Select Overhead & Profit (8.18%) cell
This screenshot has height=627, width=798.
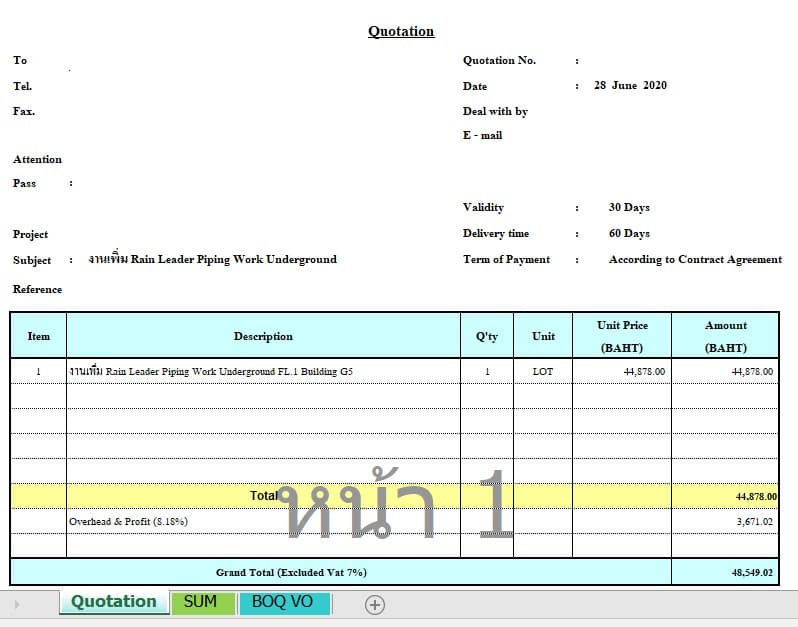(x=263, y=521)
